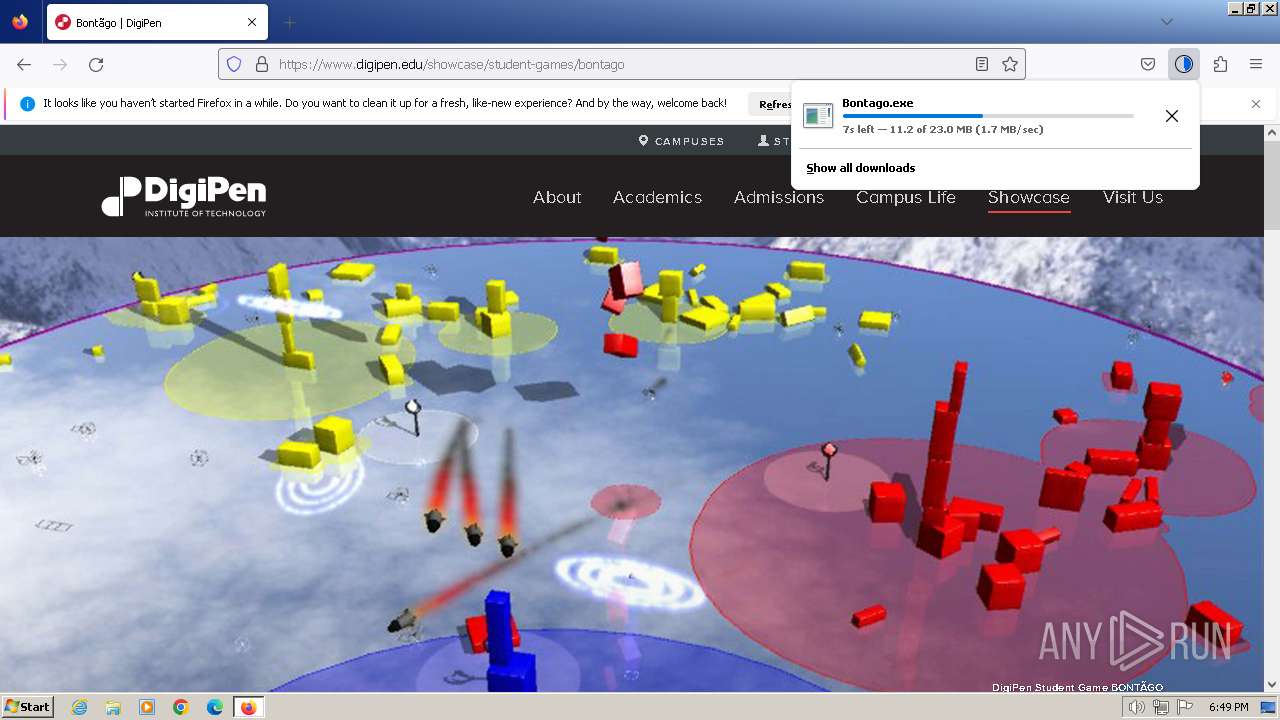
Task: Go back using the browser back arrow
Action: click(24, 64)
